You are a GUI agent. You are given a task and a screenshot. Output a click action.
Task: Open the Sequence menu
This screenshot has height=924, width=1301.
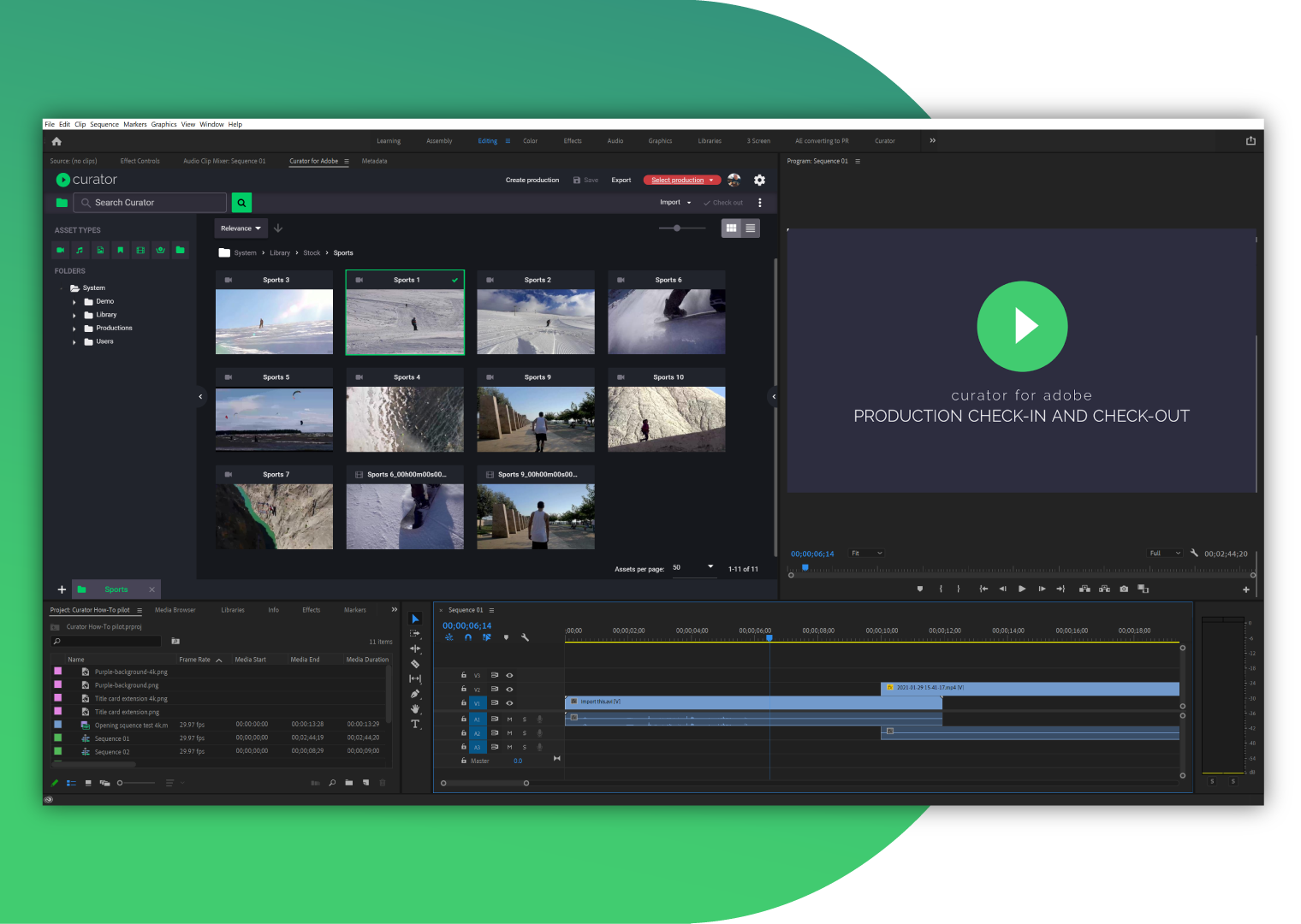point(104,125)
